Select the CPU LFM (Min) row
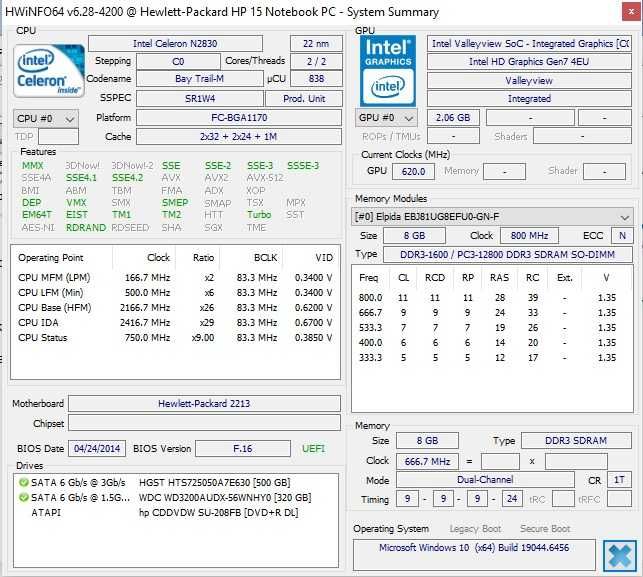Viewport: 643px width, 577px height. point(175,293)
